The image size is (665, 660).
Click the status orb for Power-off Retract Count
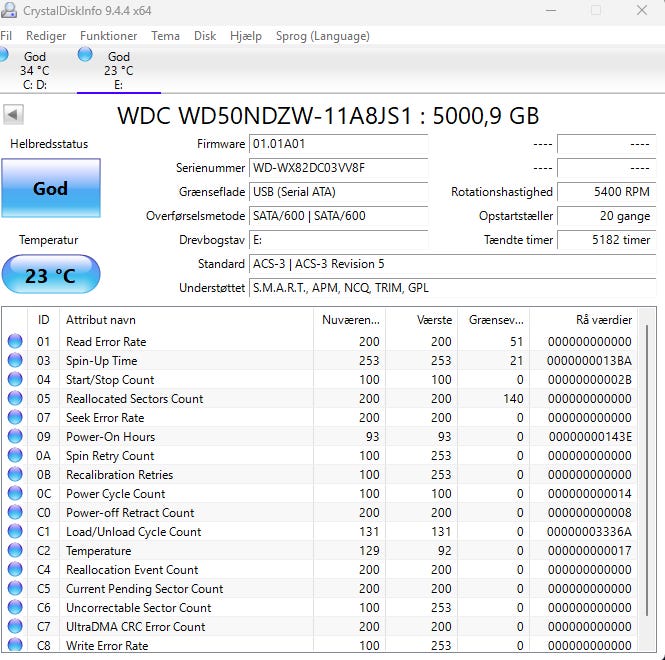15,512
